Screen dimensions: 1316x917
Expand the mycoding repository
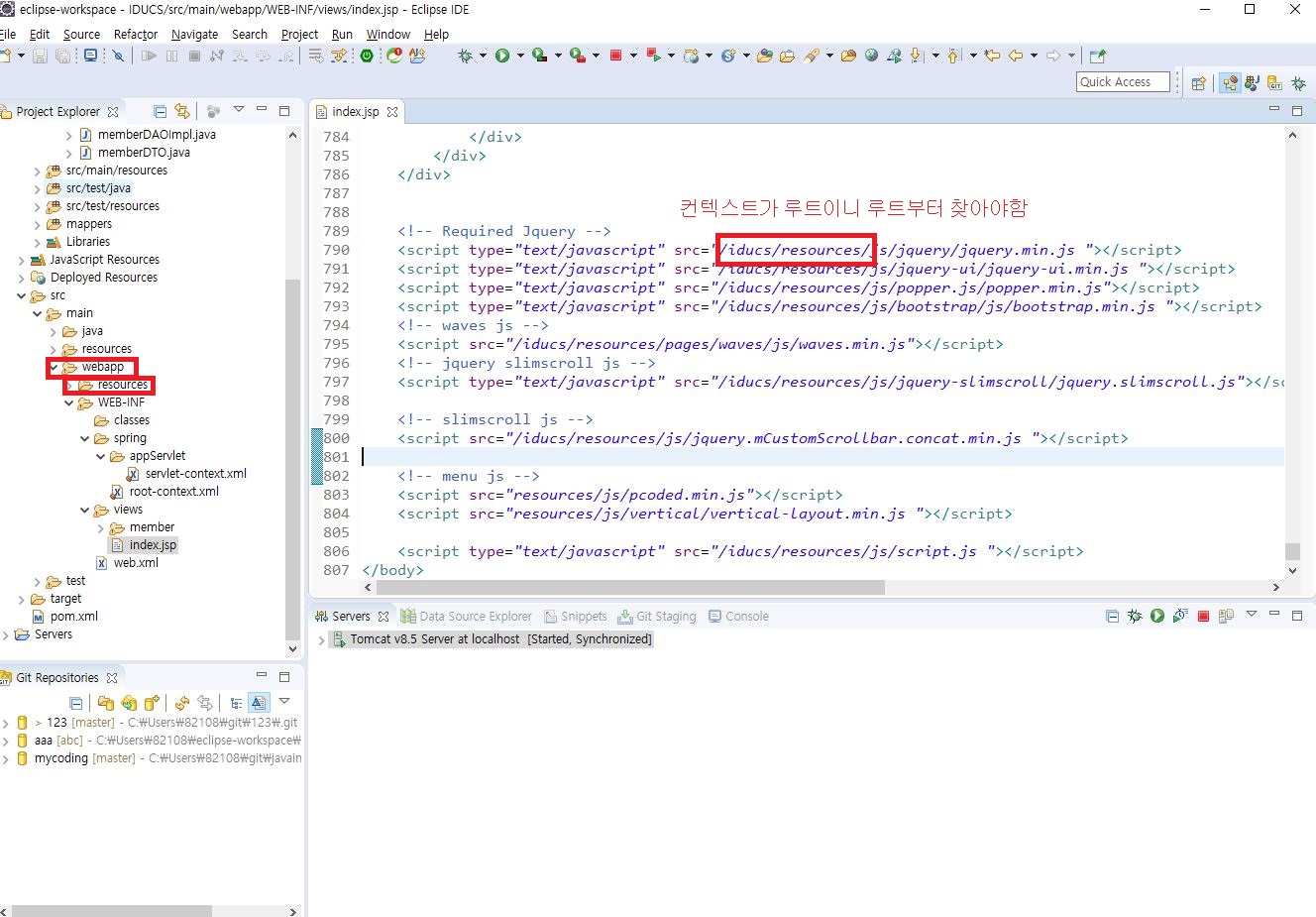pos(6,758)
